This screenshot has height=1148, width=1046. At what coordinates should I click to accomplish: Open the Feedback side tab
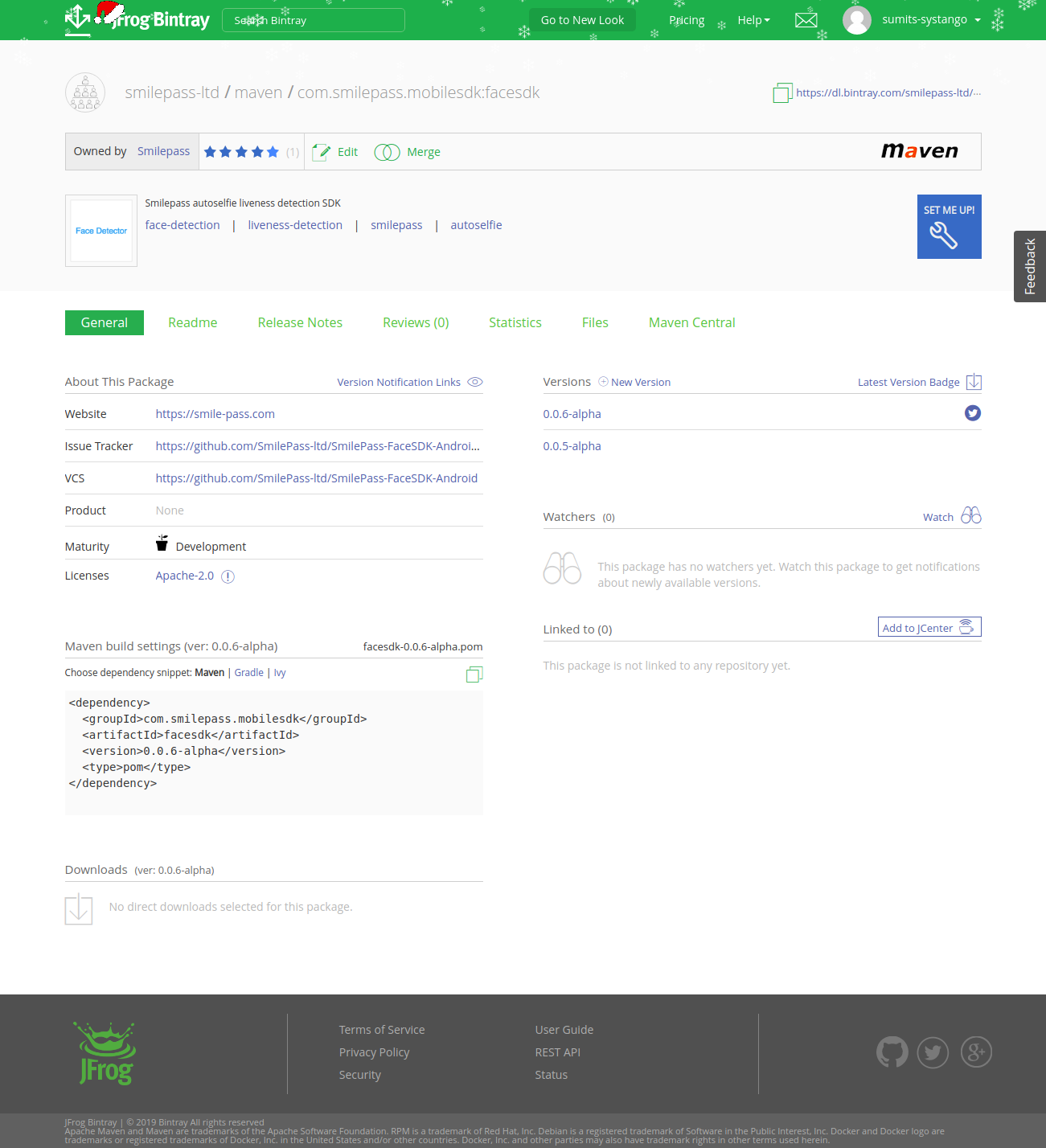coord(1030,266)
